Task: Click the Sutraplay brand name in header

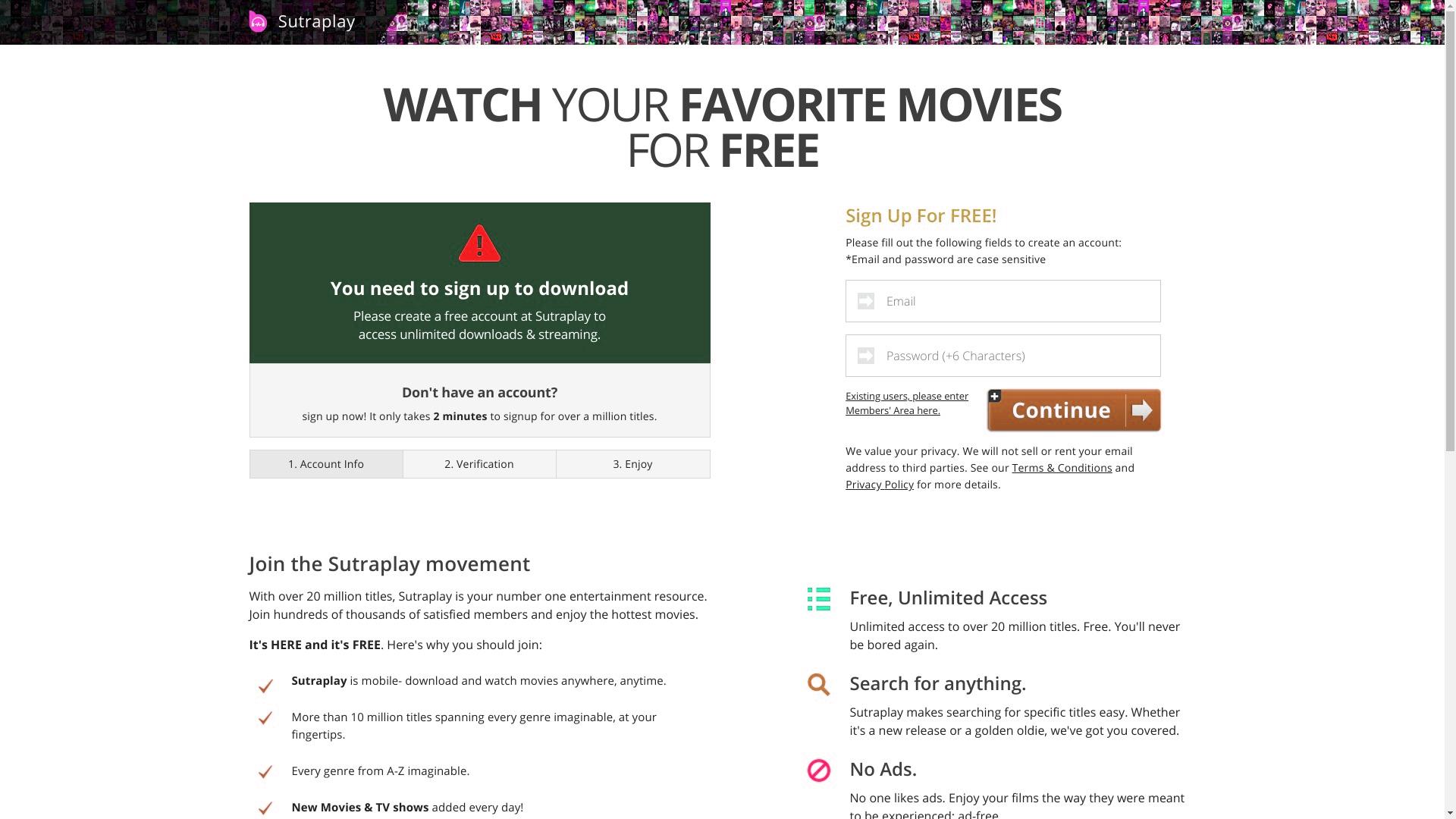Action: [x=316, y=21]
